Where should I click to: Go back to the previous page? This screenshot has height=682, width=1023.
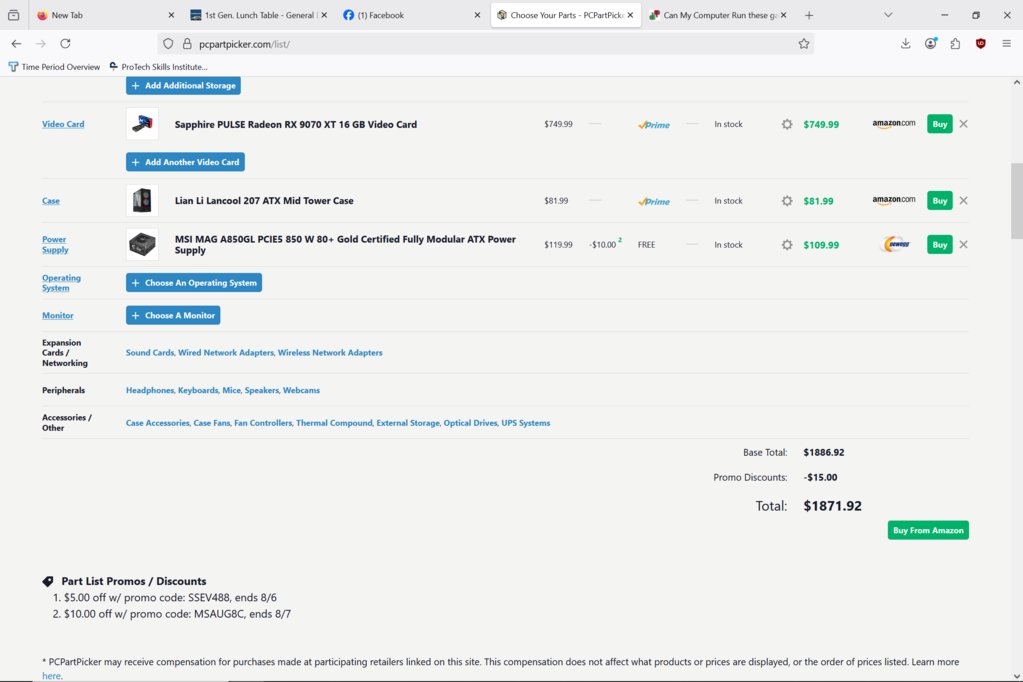16,44
